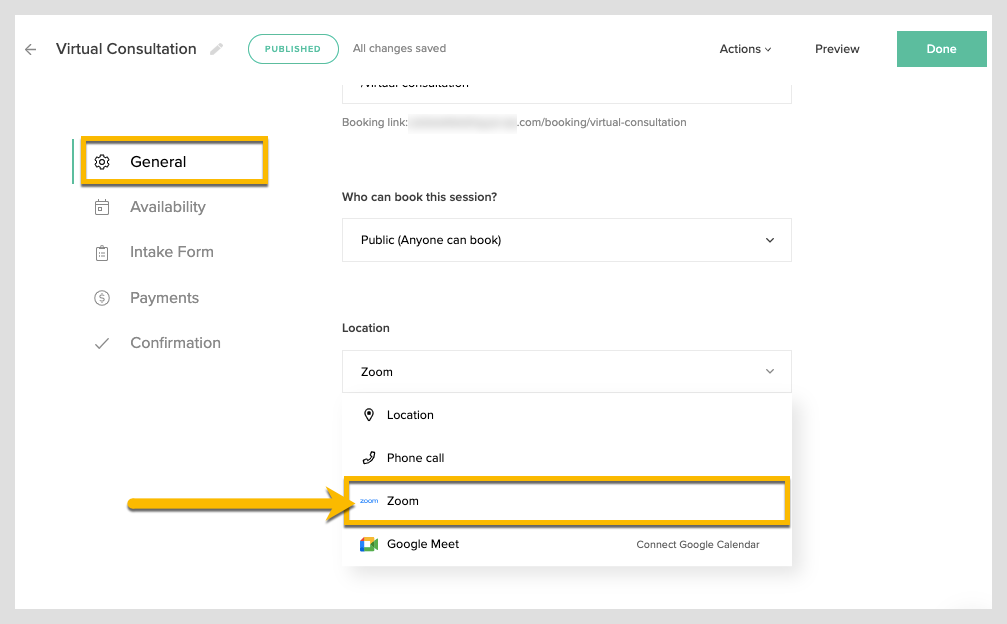Open the Payments tab

coord(164,297)
